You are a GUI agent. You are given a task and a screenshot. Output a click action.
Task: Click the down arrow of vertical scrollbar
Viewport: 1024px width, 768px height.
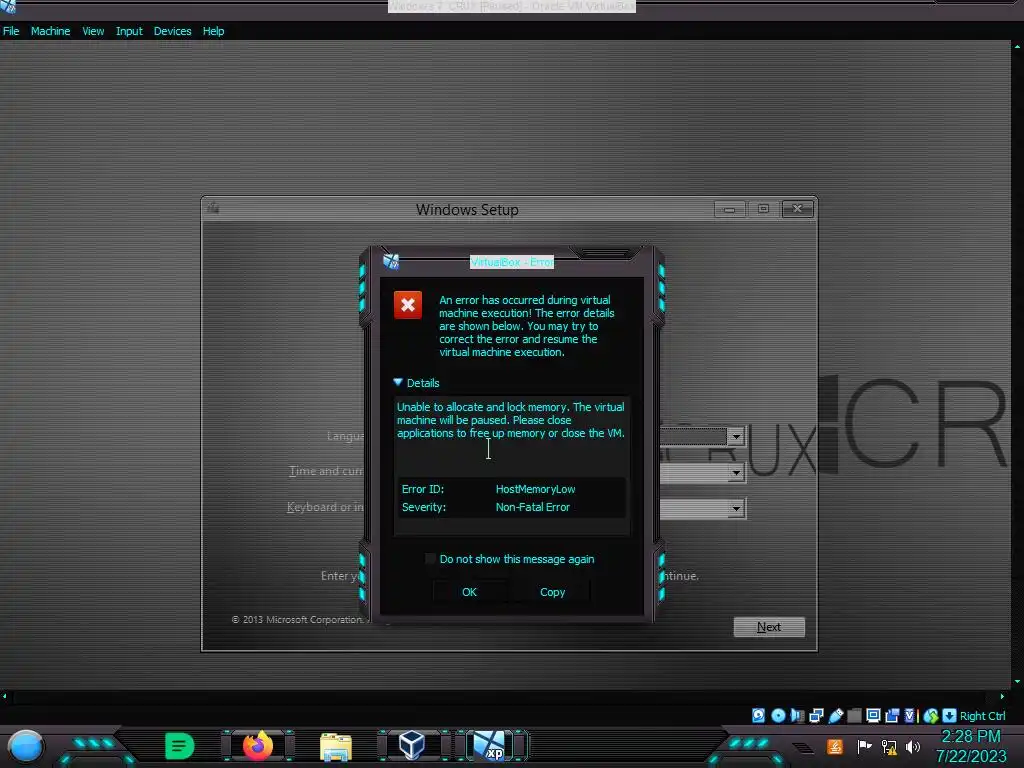click(x=1017, y=682)
